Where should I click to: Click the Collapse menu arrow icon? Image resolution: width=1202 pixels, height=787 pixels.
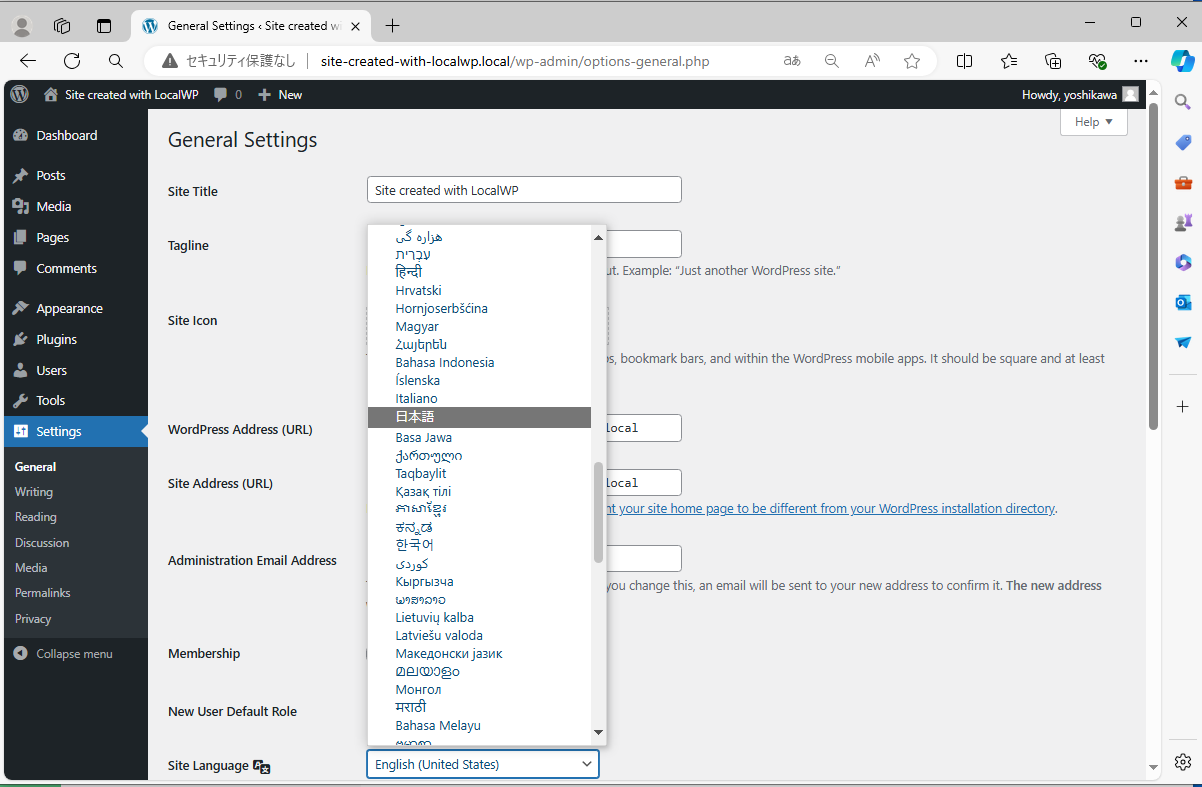[20, 654]
